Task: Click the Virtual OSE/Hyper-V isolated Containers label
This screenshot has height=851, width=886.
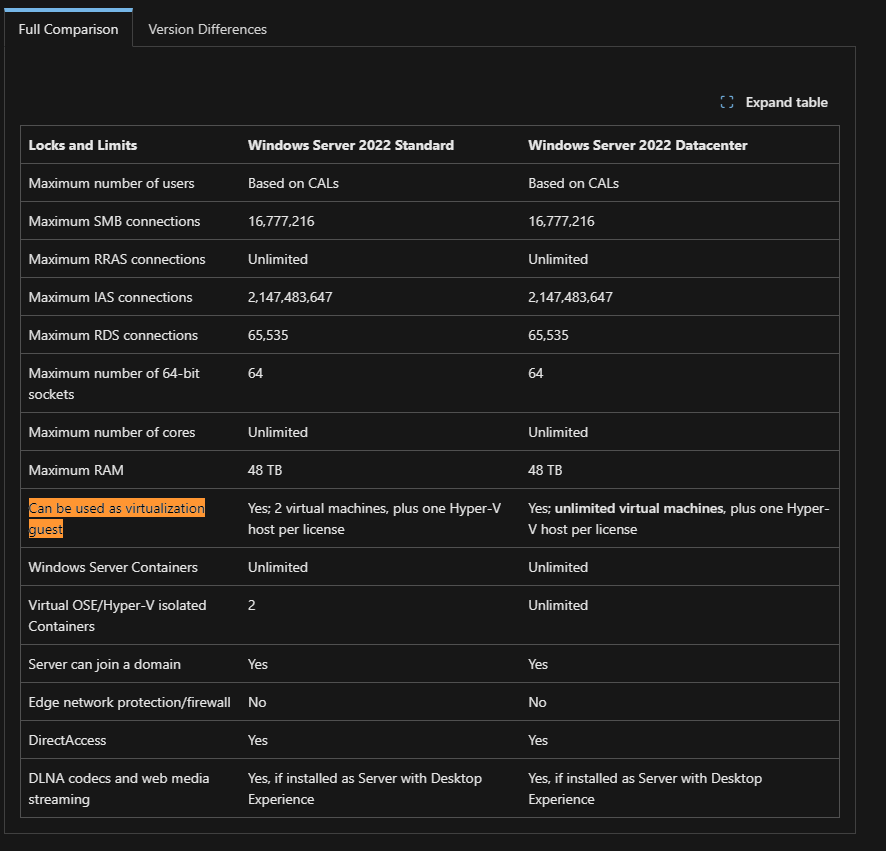Action: (118, 615)
